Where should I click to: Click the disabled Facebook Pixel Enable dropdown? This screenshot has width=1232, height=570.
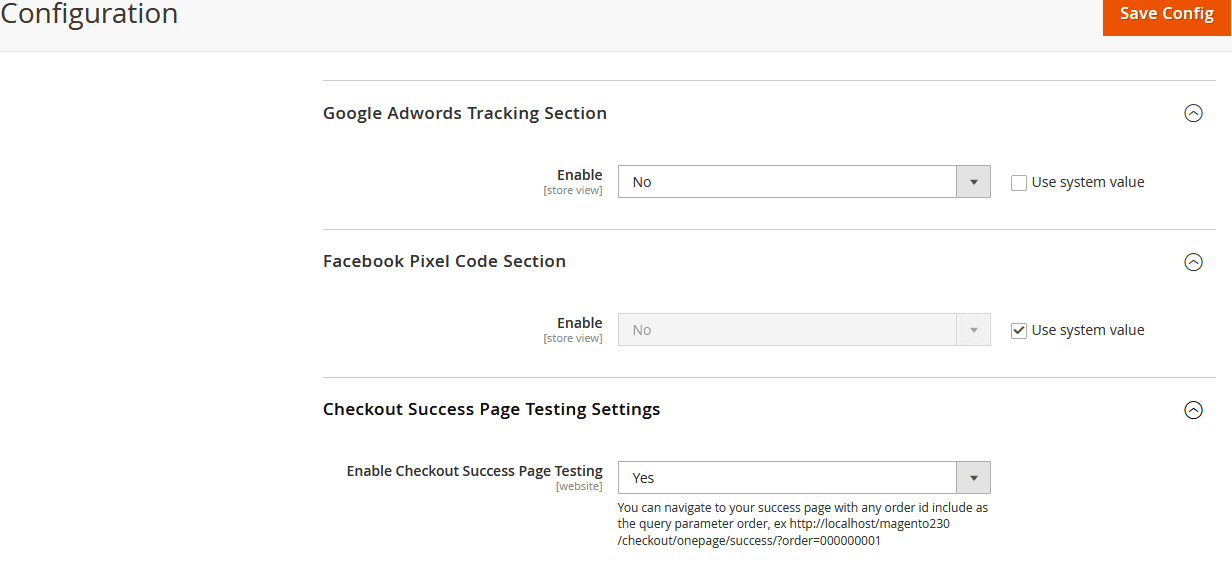click(804, 330)
